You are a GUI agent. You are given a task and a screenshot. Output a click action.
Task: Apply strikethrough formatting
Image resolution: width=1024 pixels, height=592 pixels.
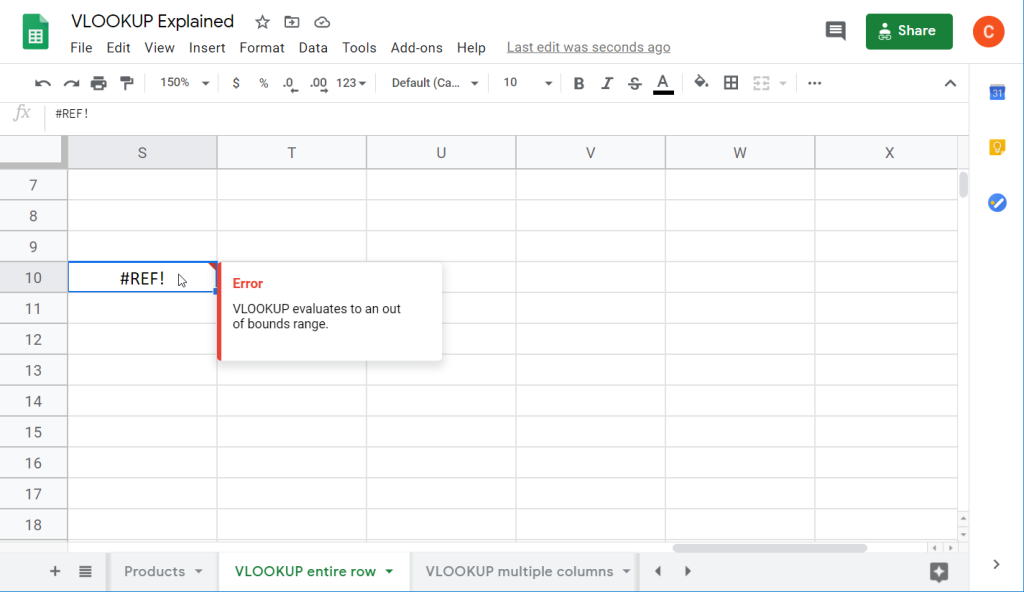[x=635, y=83]
